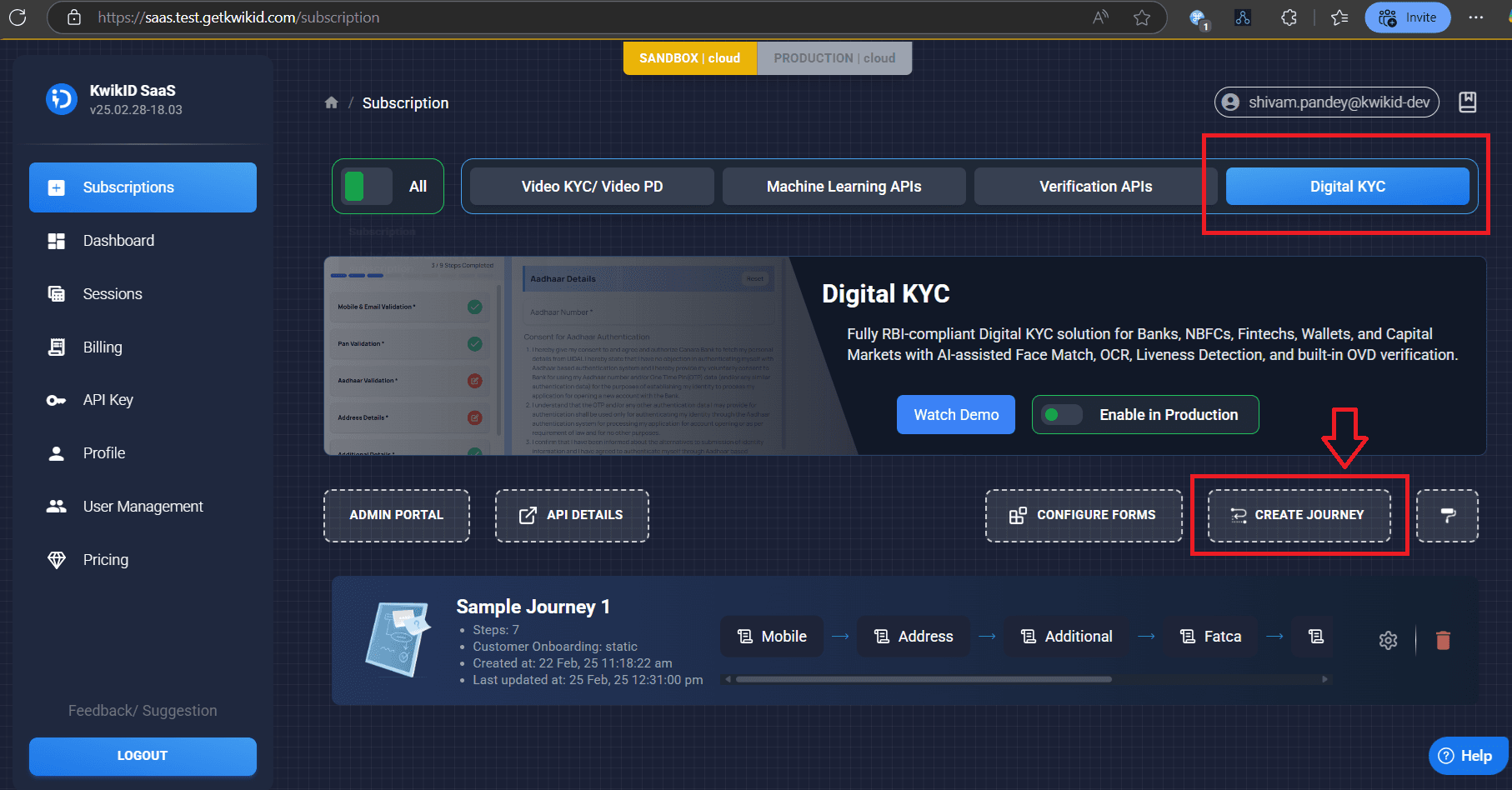The height and width of the screenshot is (790, 1512).
Task: Open the settings gear for Sample Journey 1
Action: click(x=1388, y=640)
